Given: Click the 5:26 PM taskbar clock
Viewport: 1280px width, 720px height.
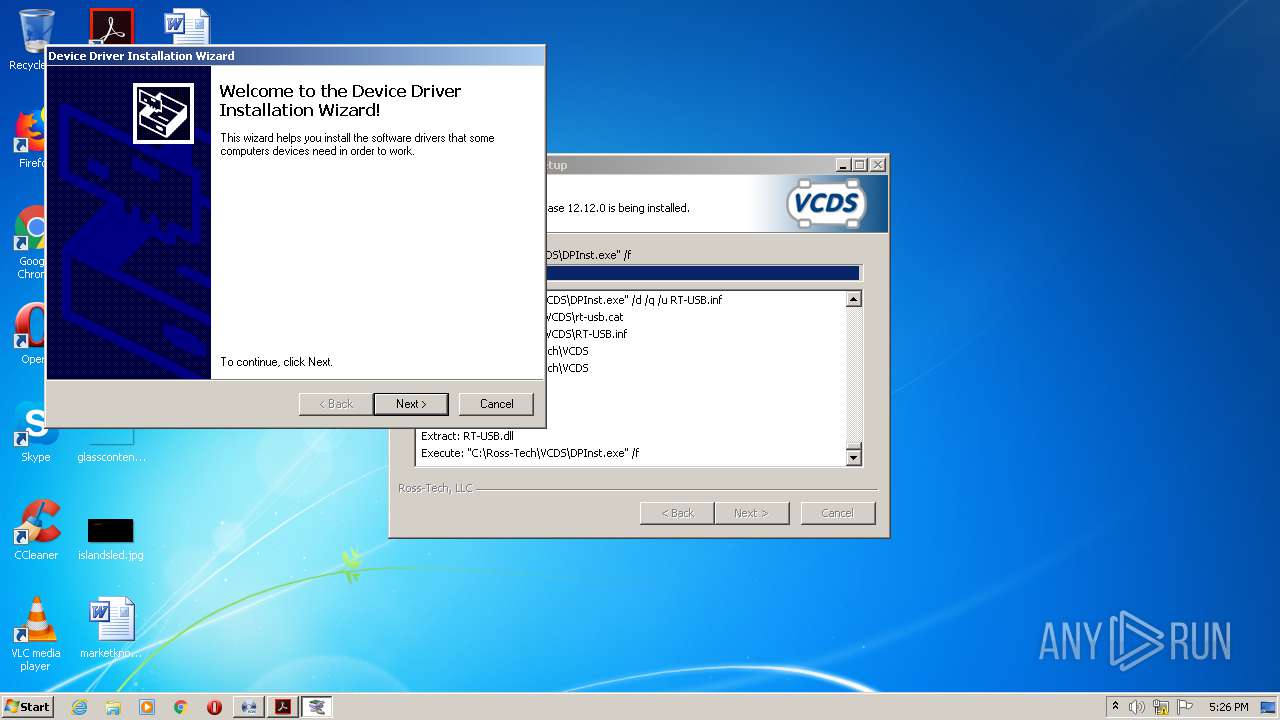Looking at the screenshot, I should click(x=1228, y=707).
